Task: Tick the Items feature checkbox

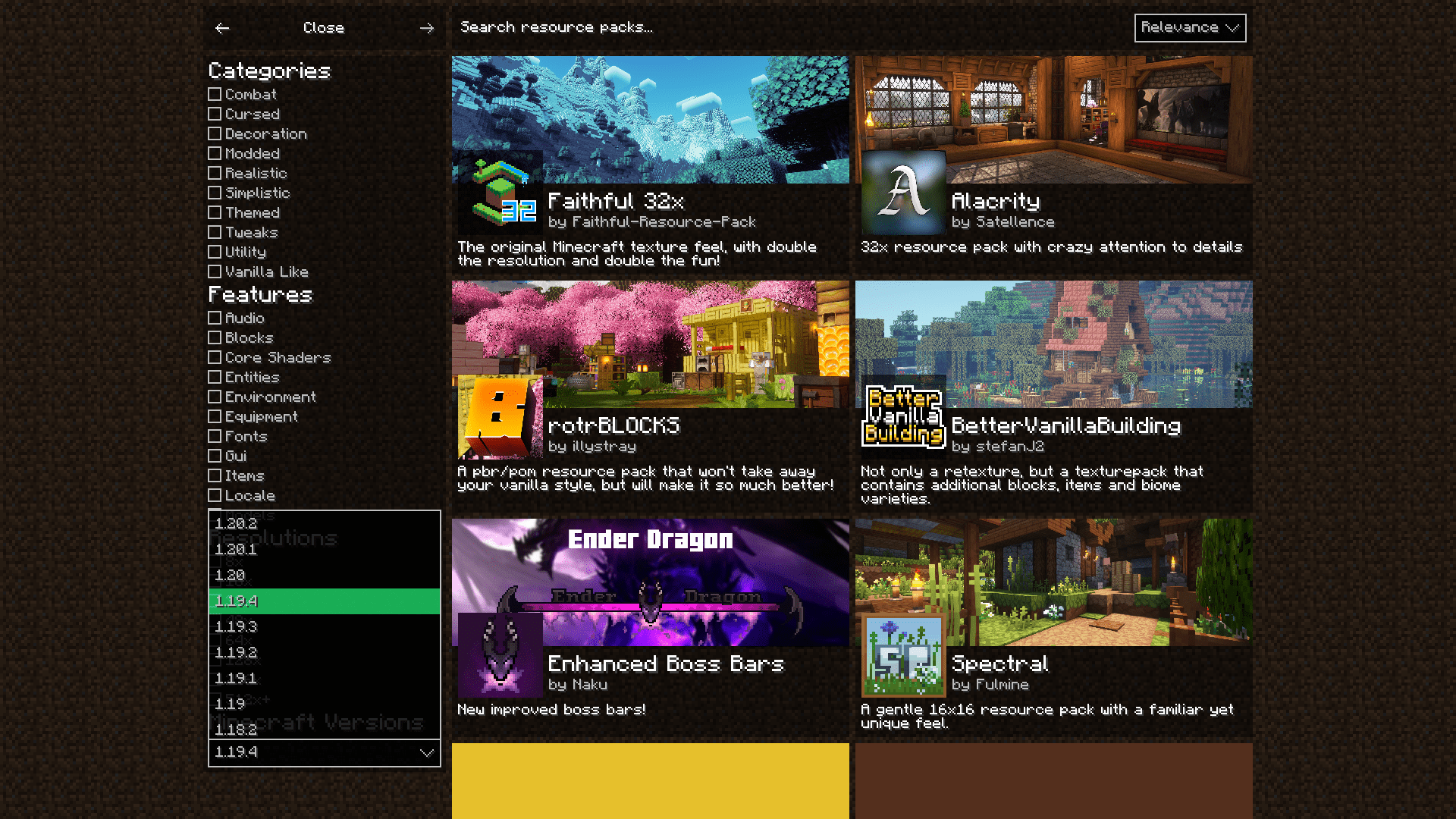Action: 215,475
